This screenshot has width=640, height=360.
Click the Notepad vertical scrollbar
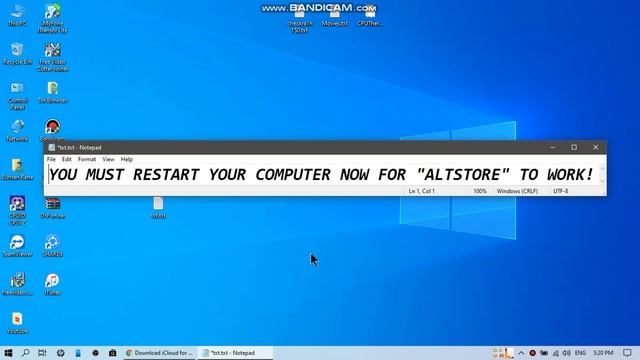[x=602, y=175]
